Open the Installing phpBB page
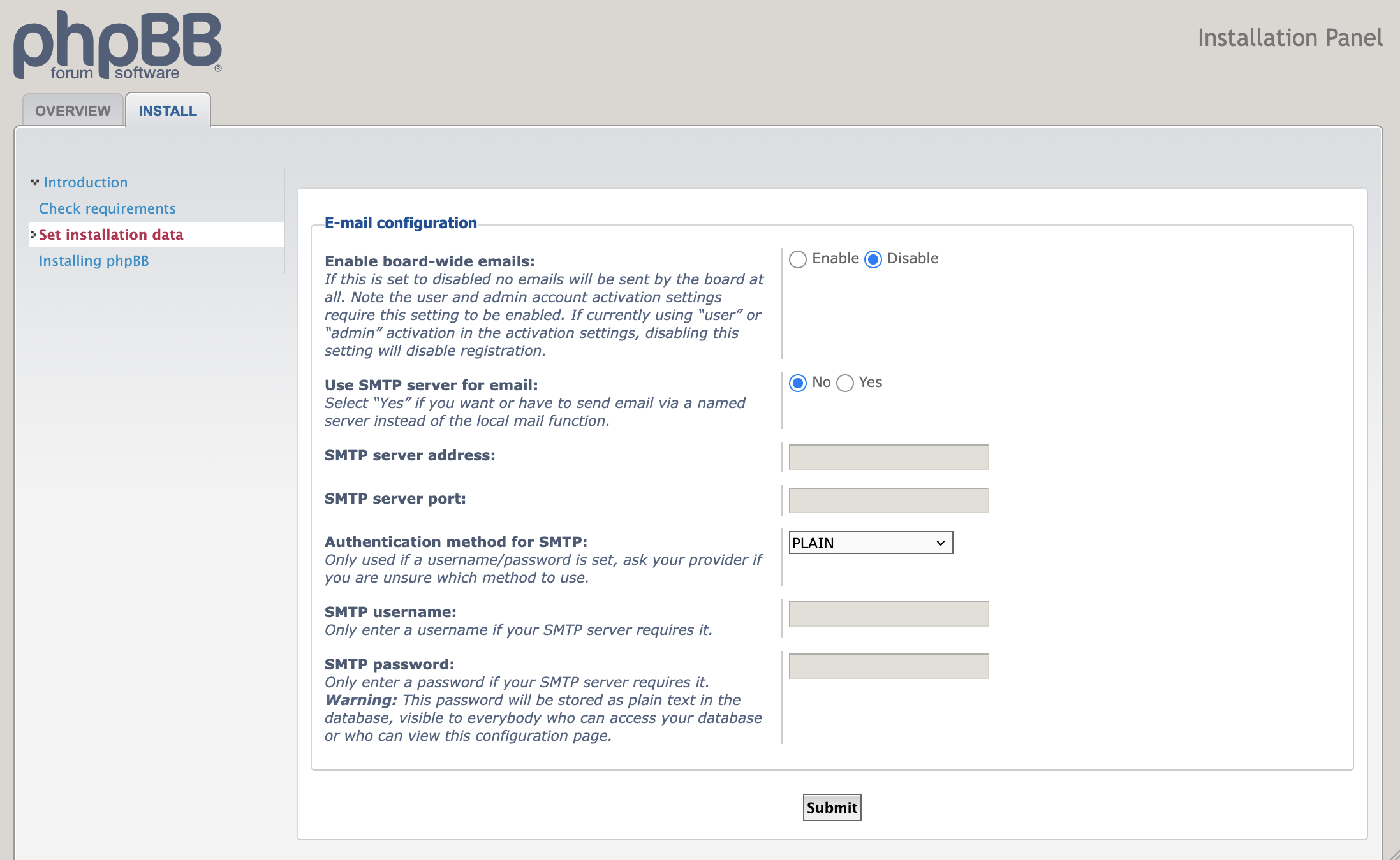This screenshot has height=860, width=1400. pos(94,260)
